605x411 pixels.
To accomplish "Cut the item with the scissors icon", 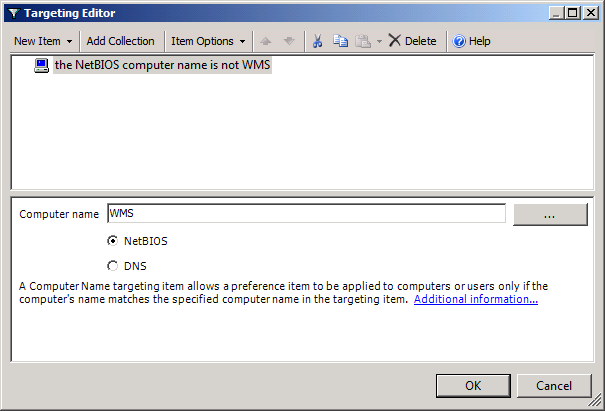I will click(317, 41).
